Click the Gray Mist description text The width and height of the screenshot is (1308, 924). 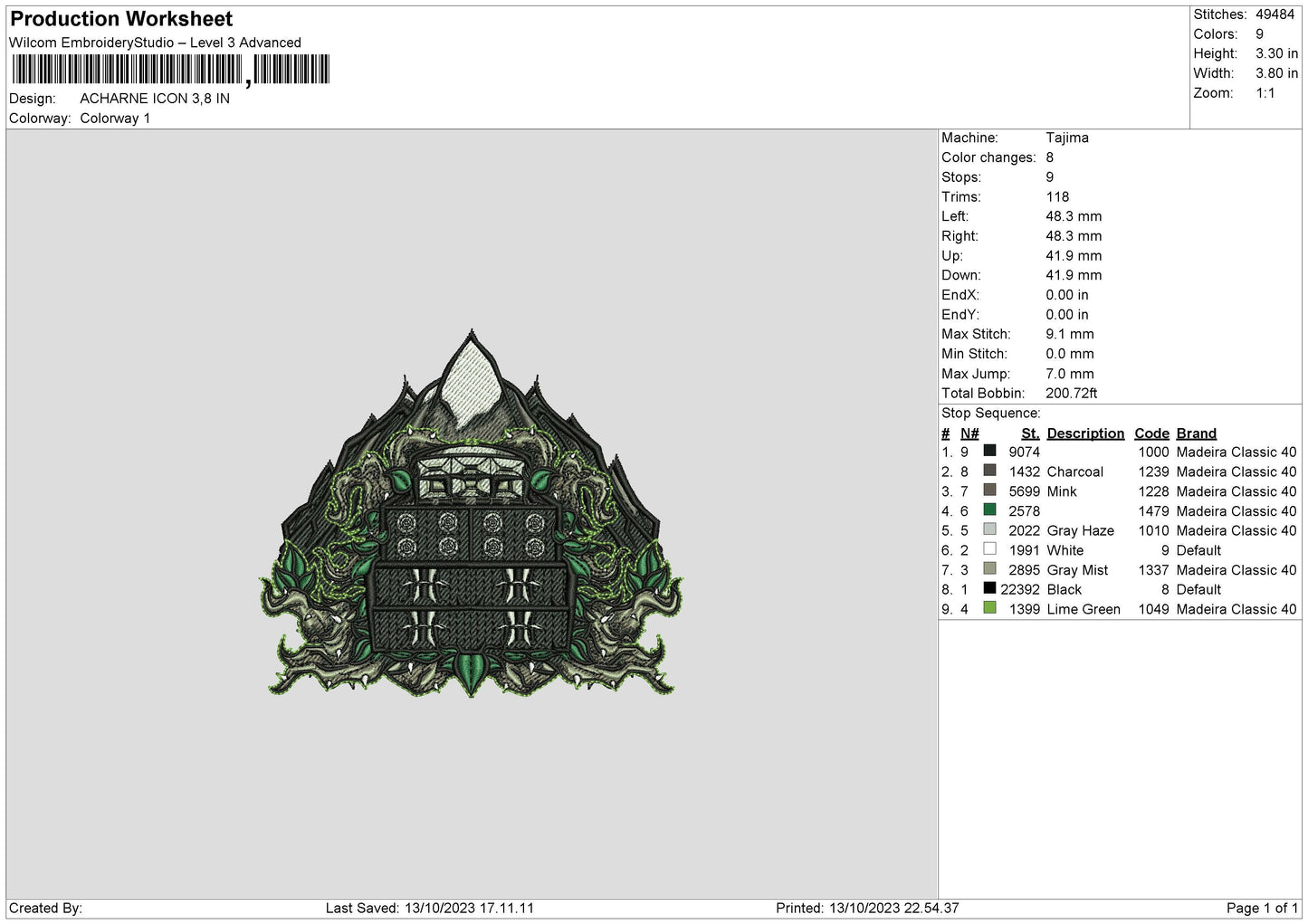coord(1077,570)
